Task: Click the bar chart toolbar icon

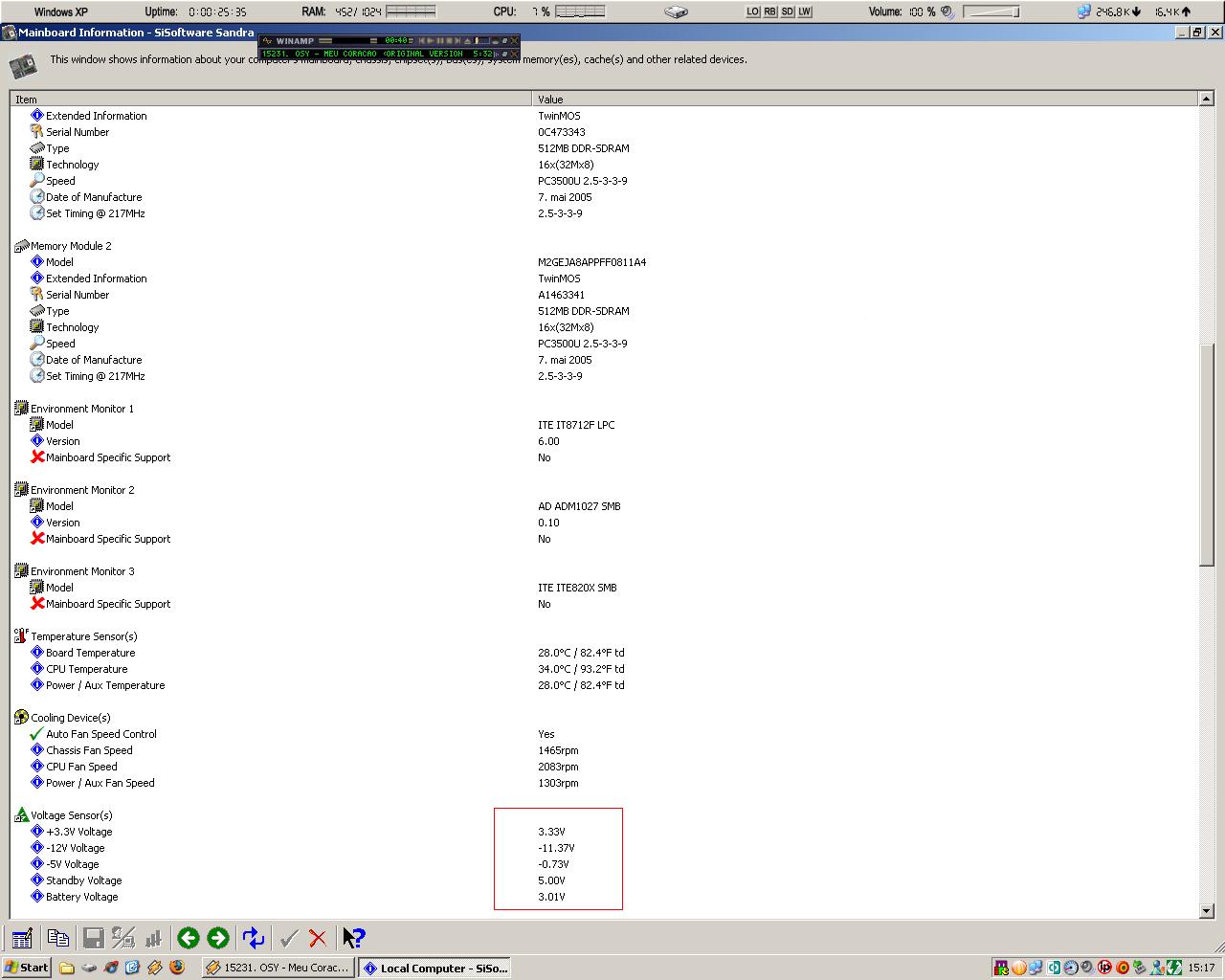Action: [x=153, y=938]
